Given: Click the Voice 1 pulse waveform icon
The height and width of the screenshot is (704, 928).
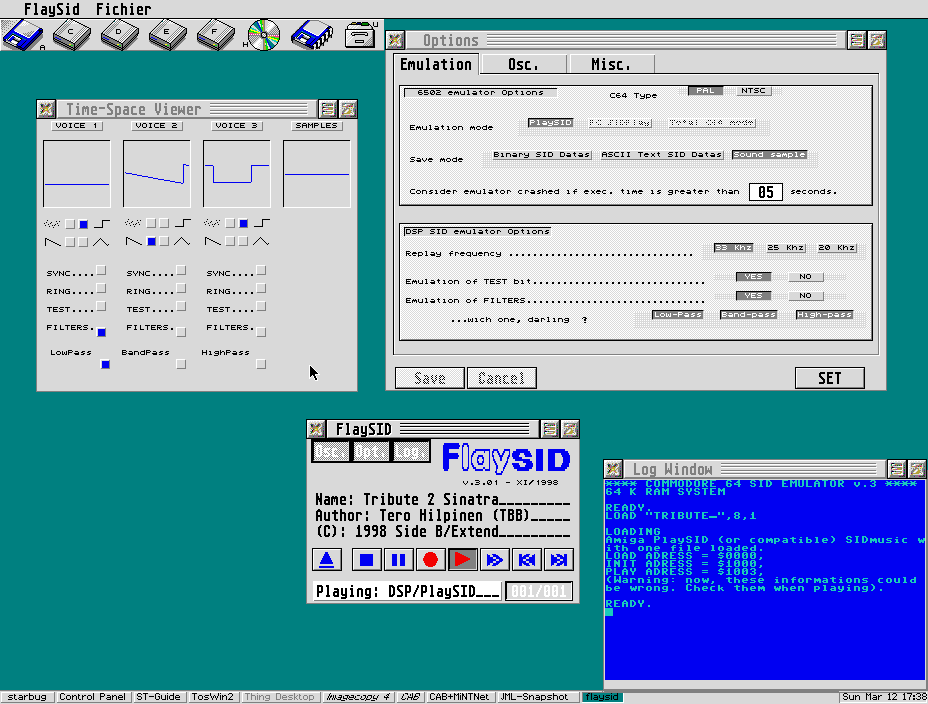Looking at the screenshot, I should point(102,224).
